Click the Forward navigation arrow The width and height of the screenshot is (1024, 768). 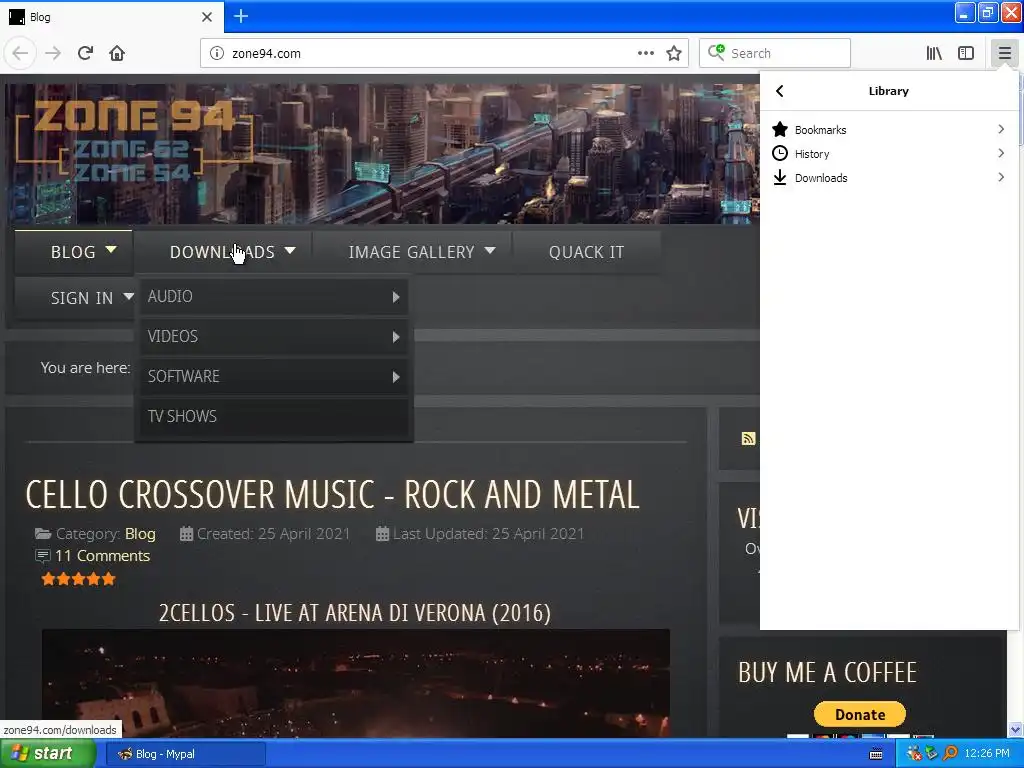click(x=53, y=53)
